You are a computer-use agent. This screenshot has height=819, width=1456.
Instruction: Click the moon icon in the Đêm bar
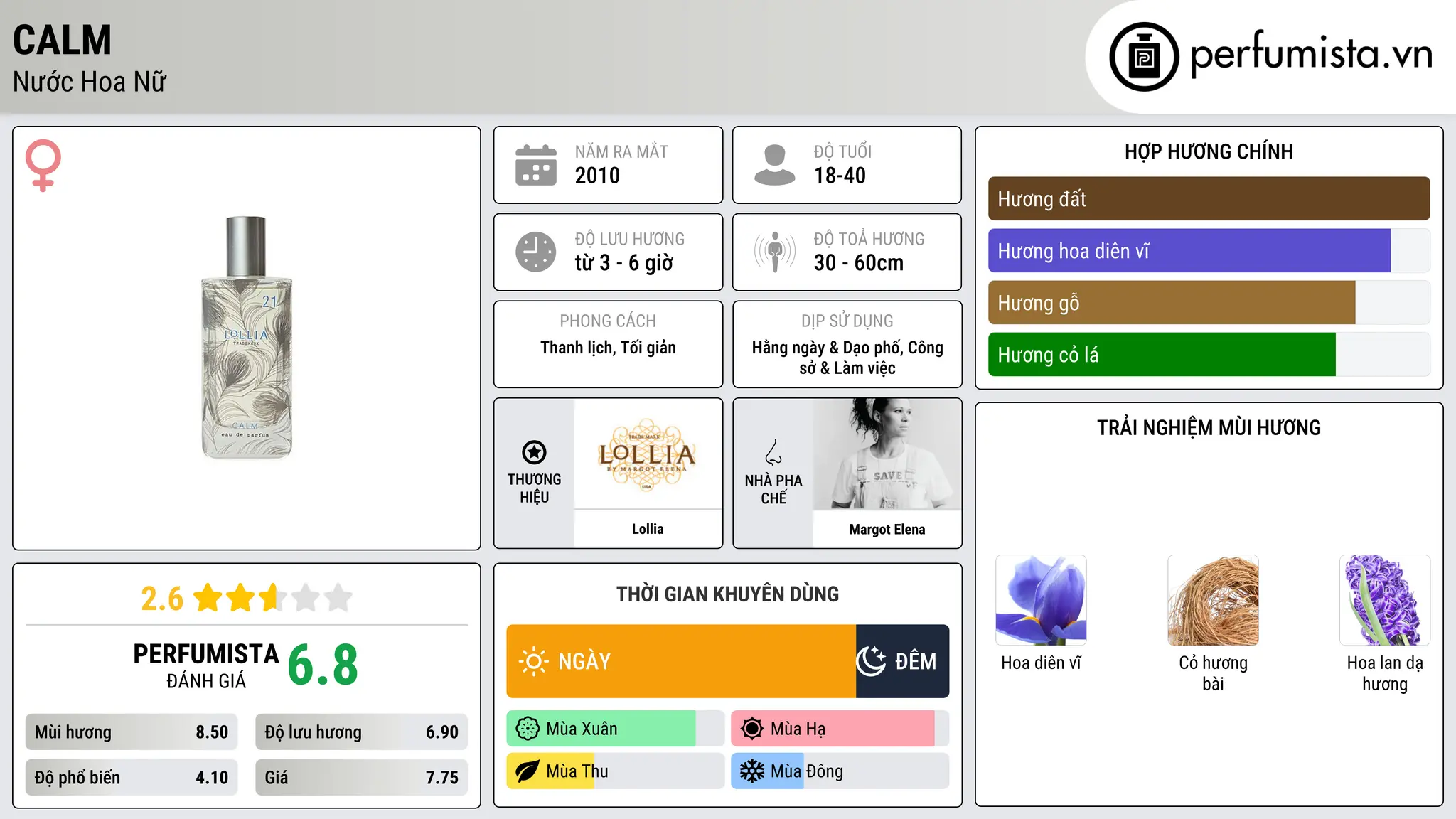[871, 661]
